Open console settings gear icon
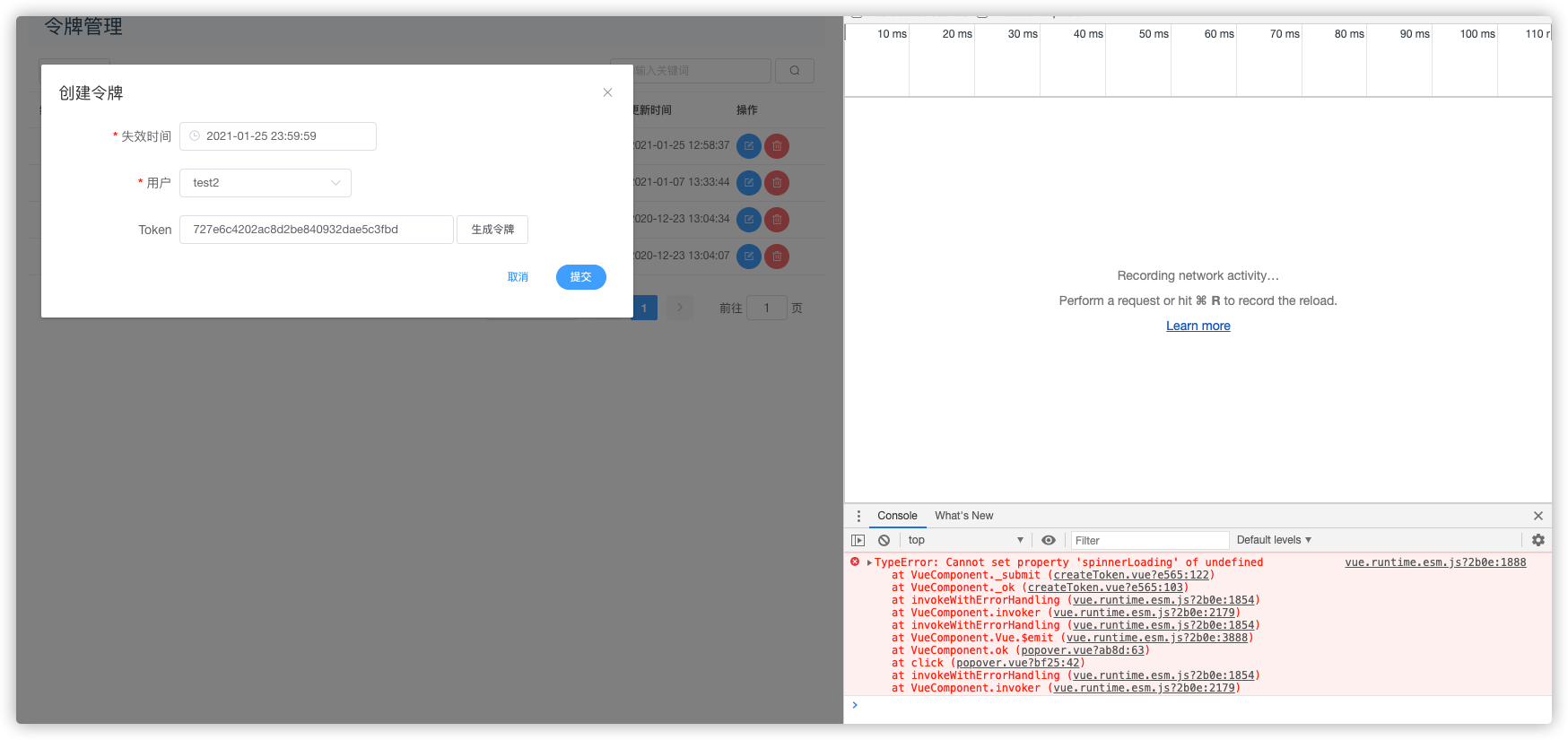1568x740 pixels. [x=1538, y=540]
